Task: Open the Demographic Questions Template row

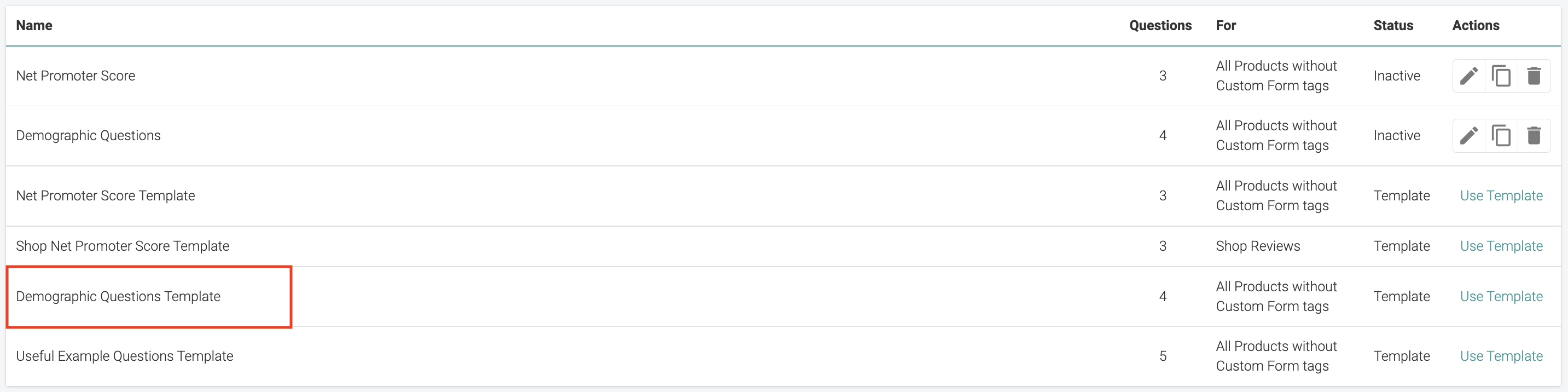Action: point(118,296)
